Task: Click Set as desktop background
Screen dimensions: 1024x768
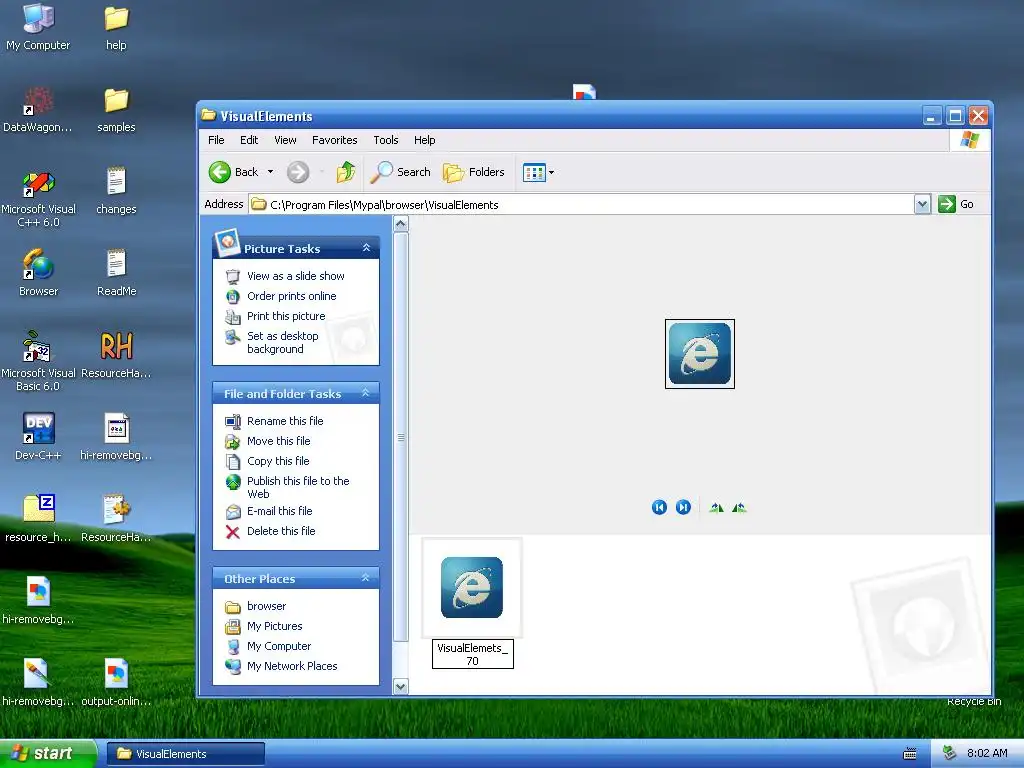Action: pyautogui.click(x=283, y=343)
